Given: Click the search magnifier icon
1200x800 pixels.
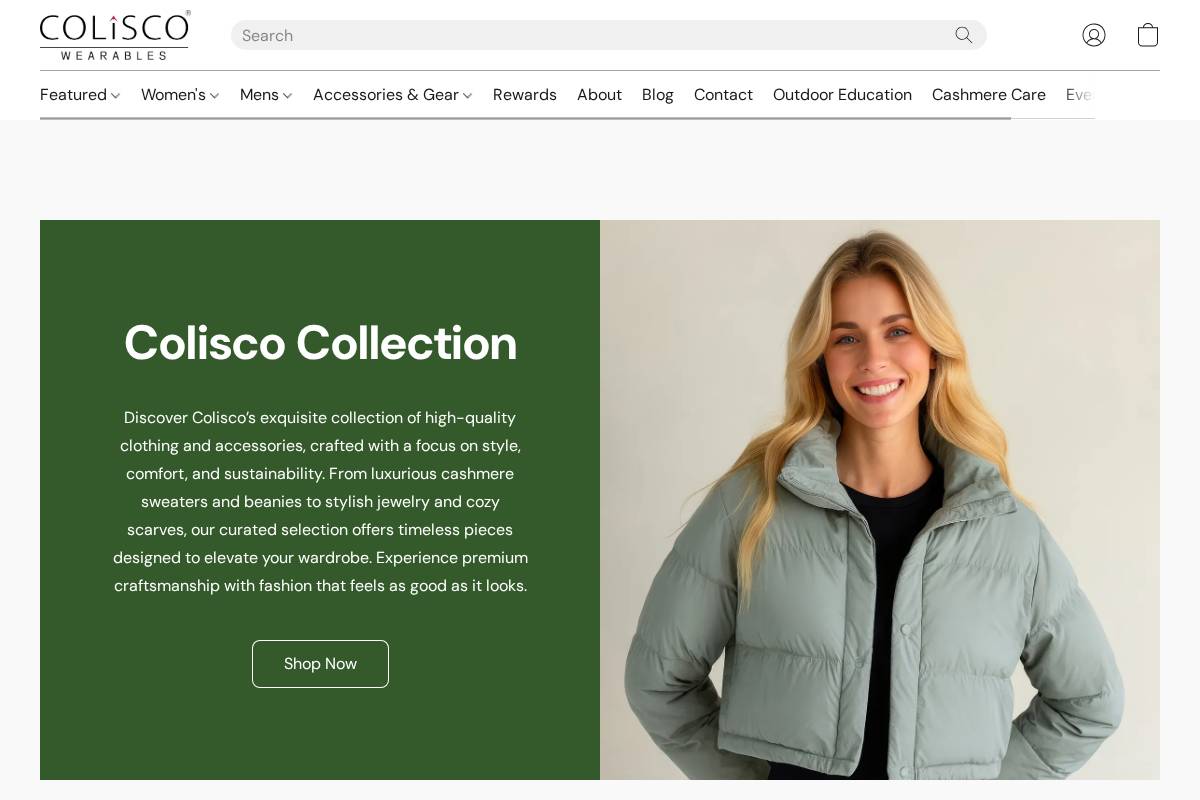Looking at the screenshot, I should coord(963,35).
